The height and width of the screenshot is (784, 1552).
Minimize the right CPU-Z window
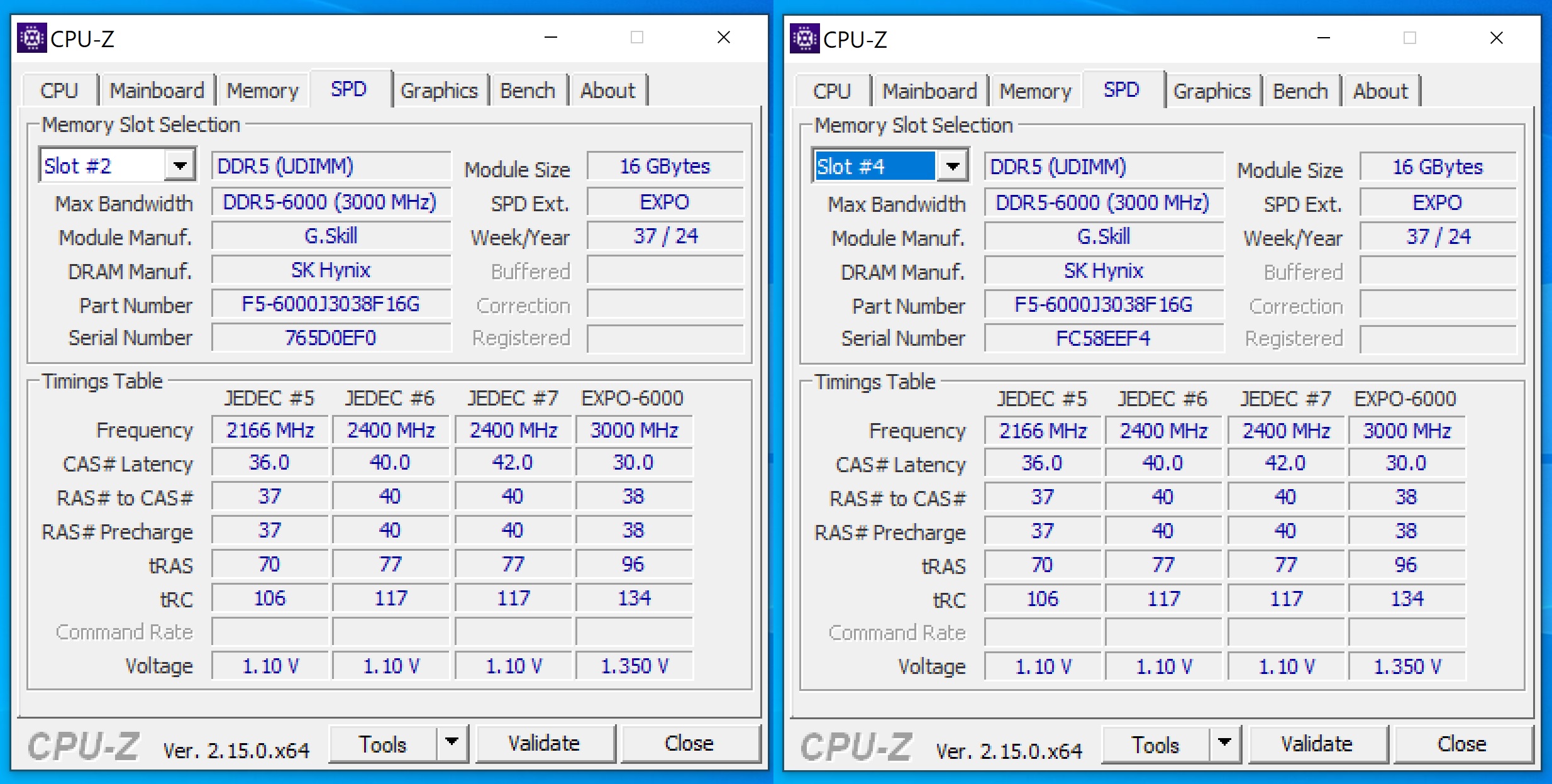(1324, 38)
